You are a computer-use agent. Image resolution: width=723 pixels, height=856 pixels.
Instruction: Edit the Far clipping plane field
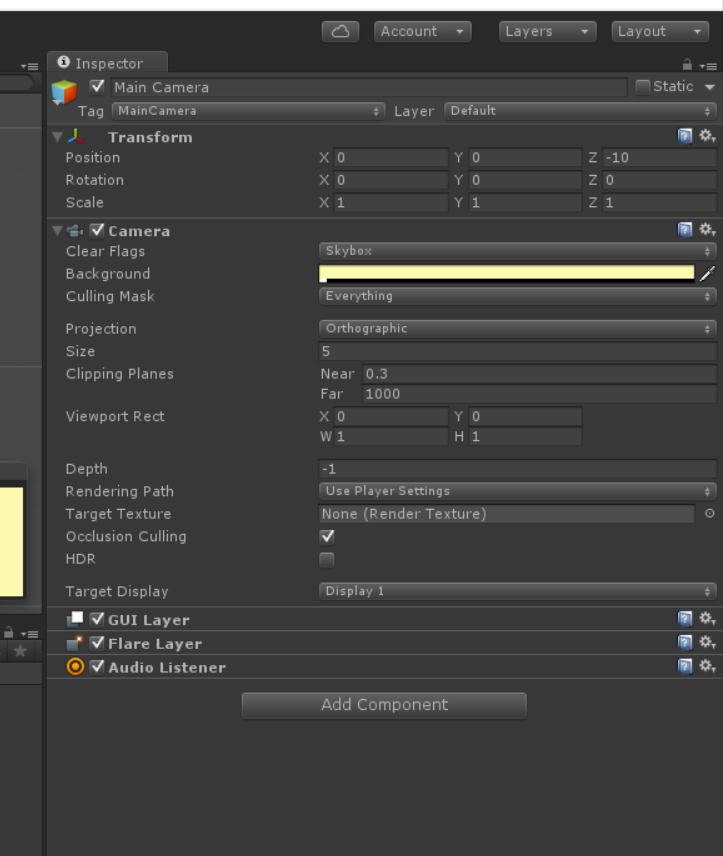pyautogui.click(x=539, y=394)
